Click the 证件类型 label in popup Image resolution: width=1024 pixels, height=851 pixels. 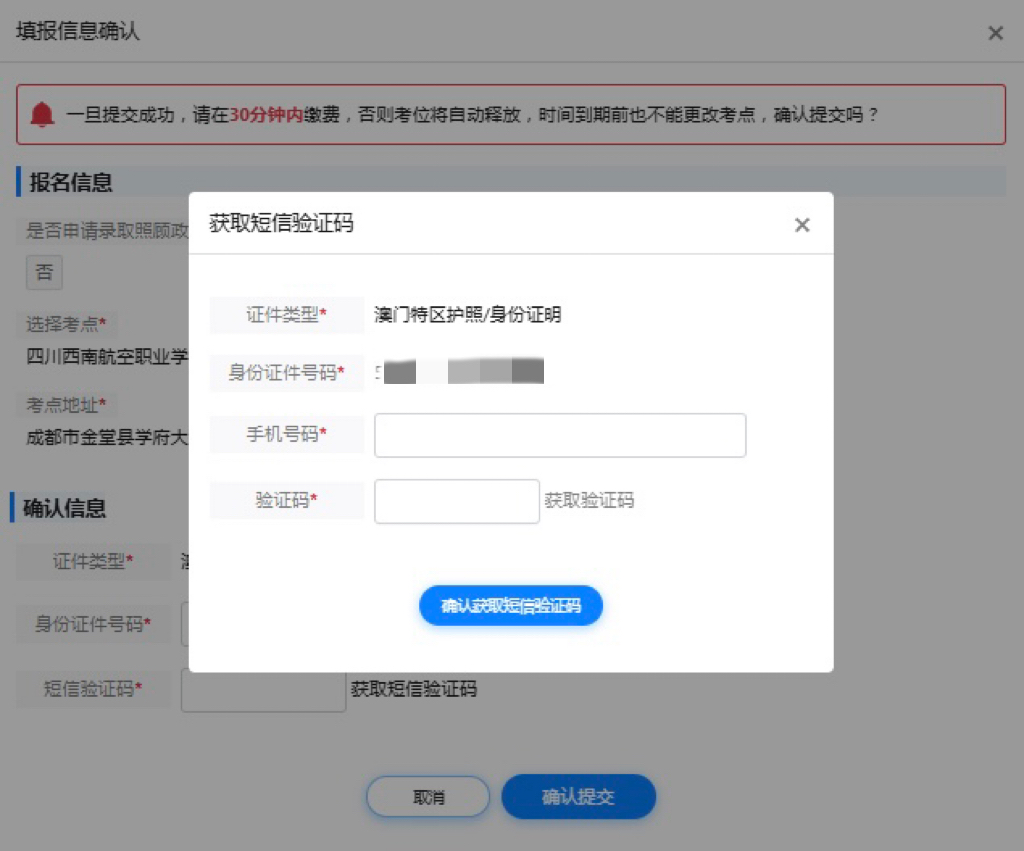coord(286,315)
